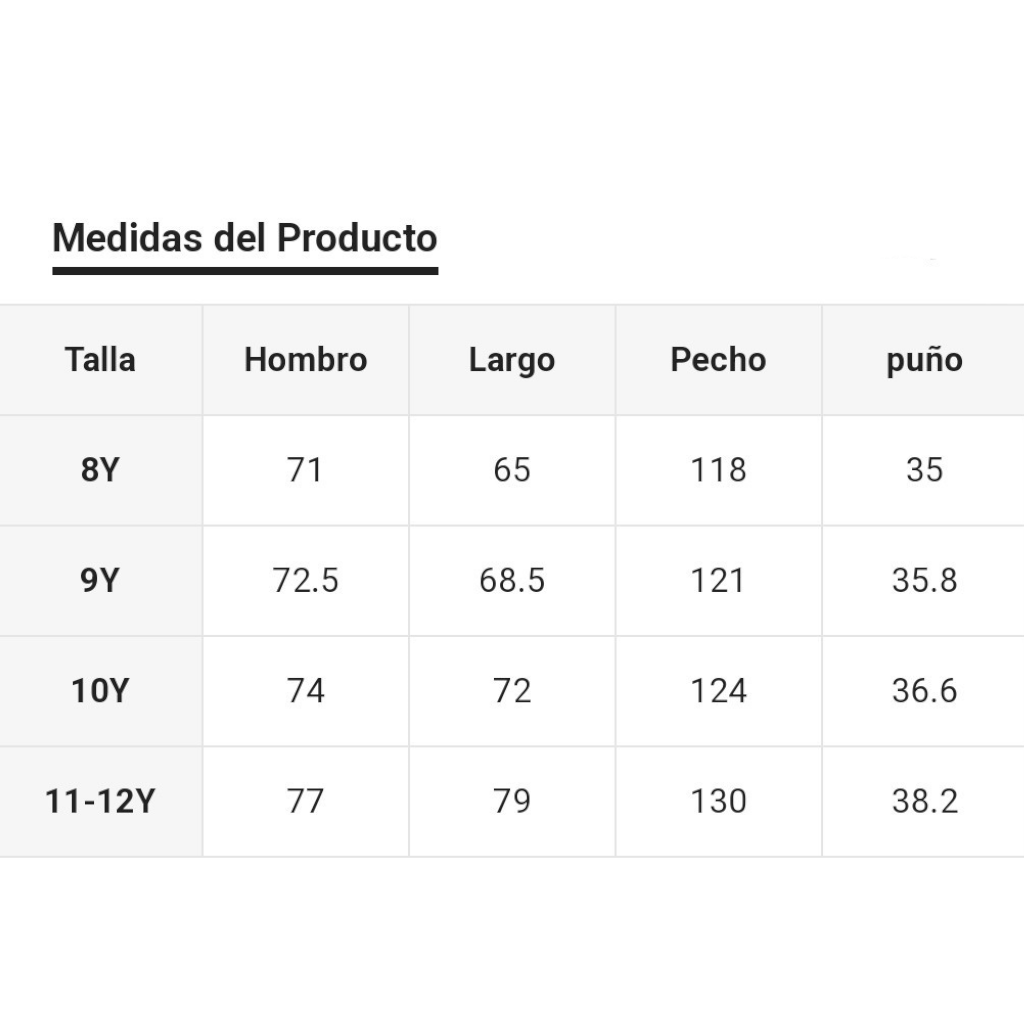This screenshot has width=1024, height=1024.
Task: Click Largo value 68.5 for 9Y
Action: point(512,581)
